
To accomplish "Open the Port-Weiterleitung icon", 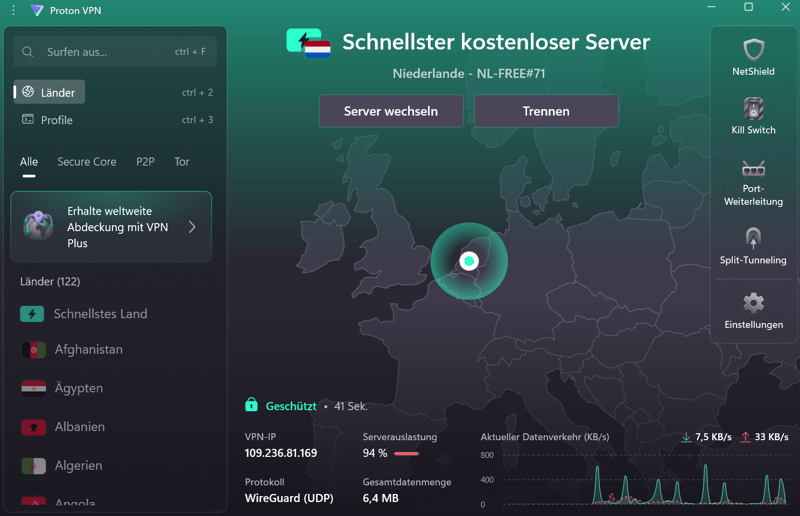I will 753,168.
